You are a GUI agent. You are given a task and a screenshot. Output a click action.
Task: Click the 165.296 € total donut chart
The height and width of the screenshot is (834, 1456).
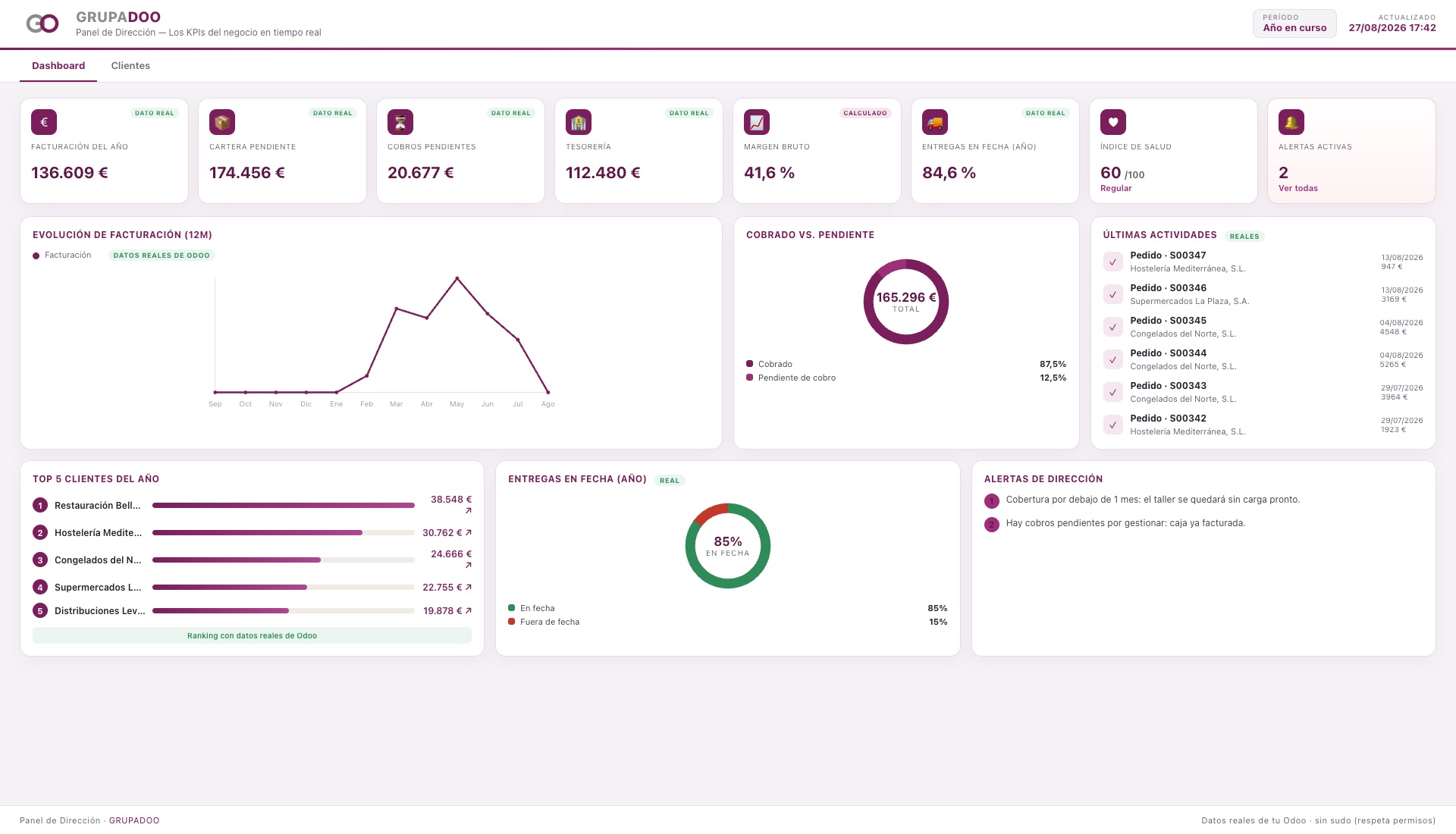(905, 302)
